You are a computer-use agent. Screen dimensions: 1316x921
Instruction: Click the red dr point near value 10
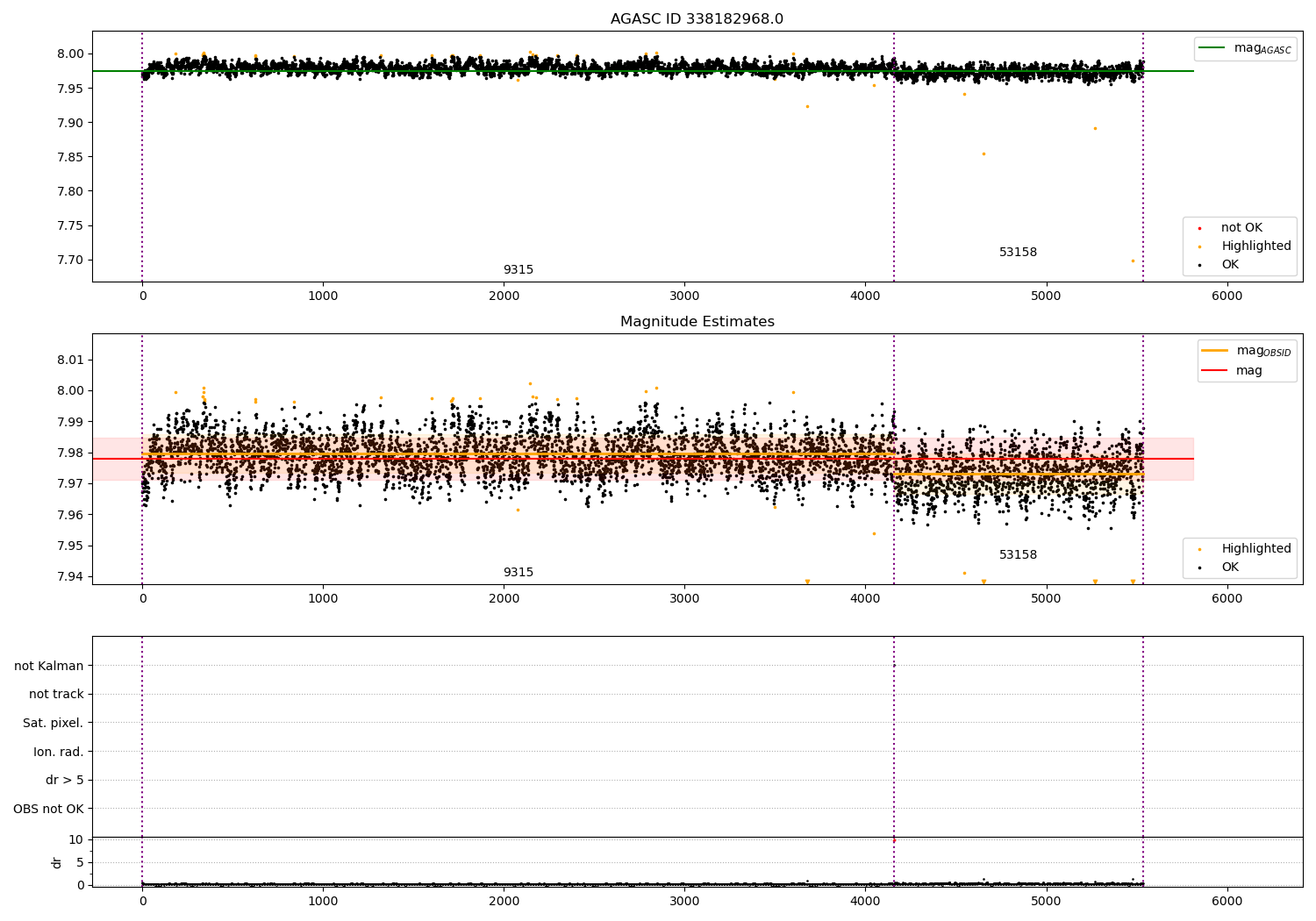pyautogui.click(x=894, y=840)
